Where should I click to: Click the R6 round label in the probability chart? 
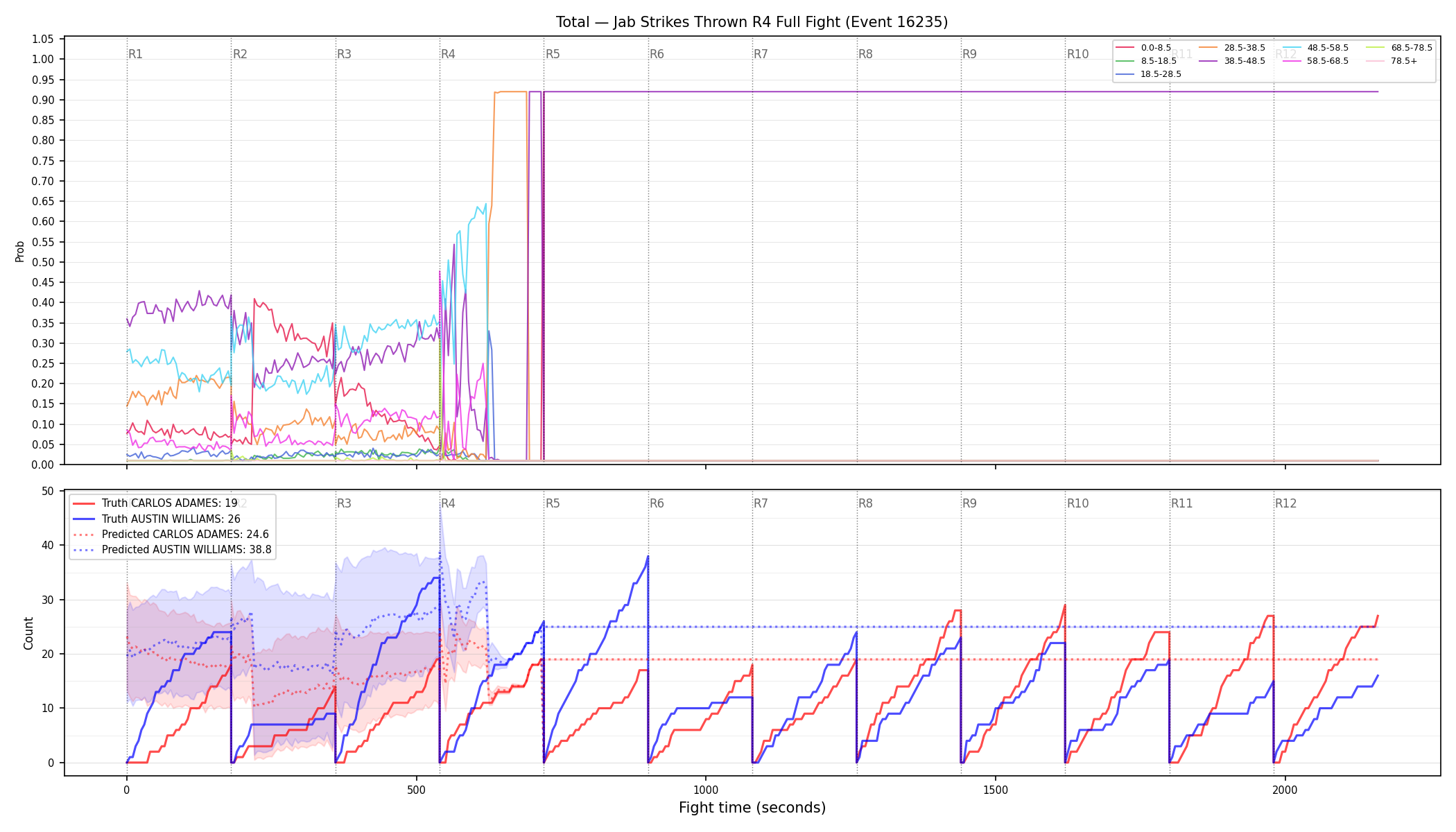pyautogui.click(x=657, y=54)
